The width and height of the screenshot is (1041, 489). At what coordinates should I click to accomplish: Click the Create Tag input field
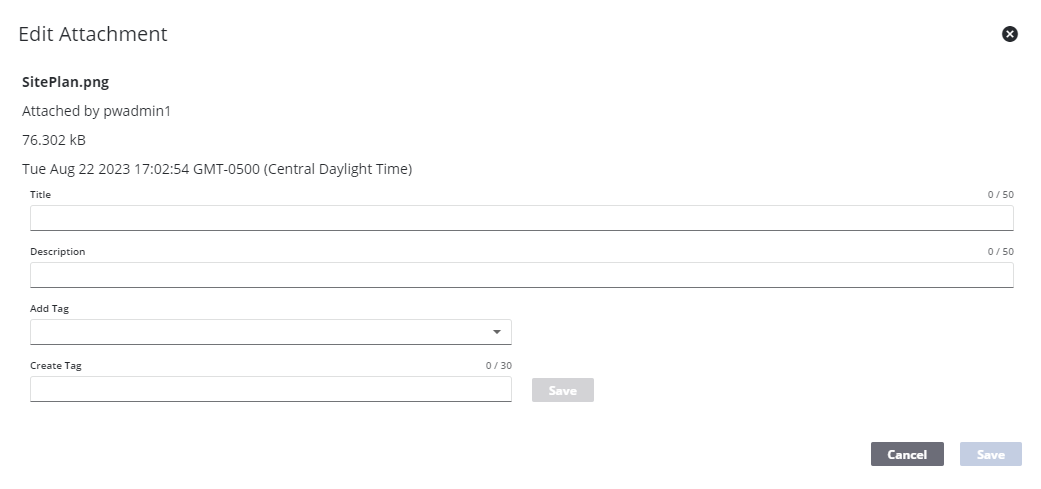270,389
